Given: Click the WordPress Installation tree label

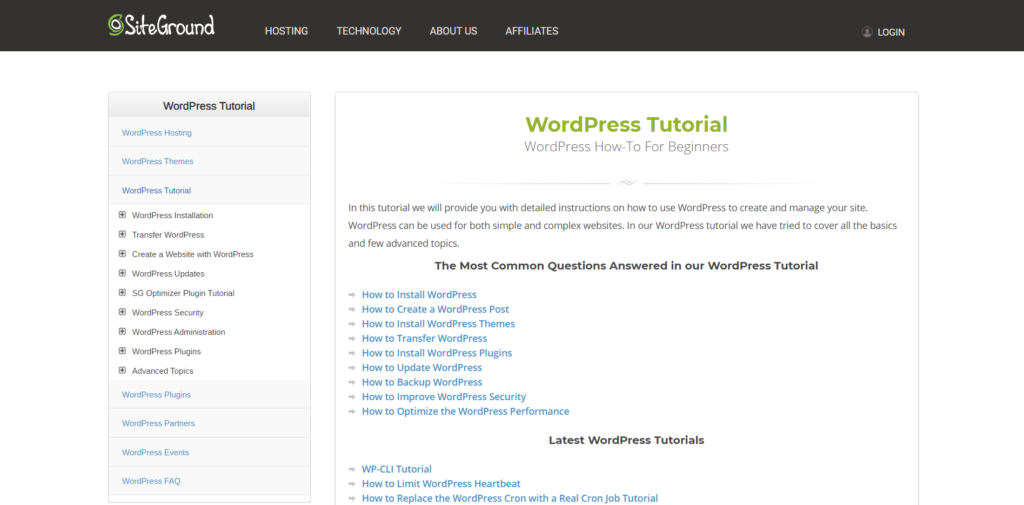Looking at the screenshot, I should [x=172, y=215].
